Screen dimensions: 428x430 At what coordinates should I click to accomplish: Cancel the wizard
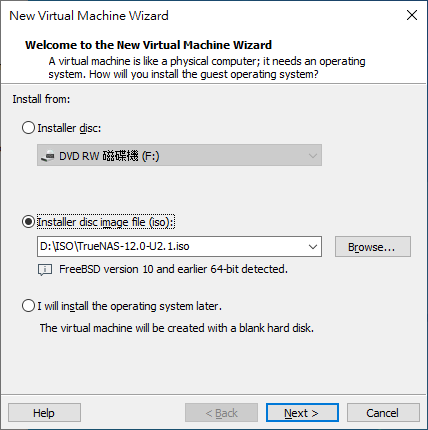383,413
